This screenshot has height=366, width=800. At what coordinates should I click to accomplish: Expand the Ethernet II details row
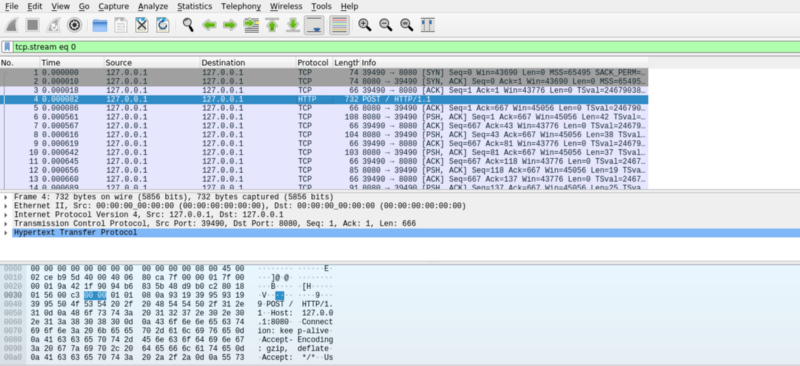tap(5, 206)
